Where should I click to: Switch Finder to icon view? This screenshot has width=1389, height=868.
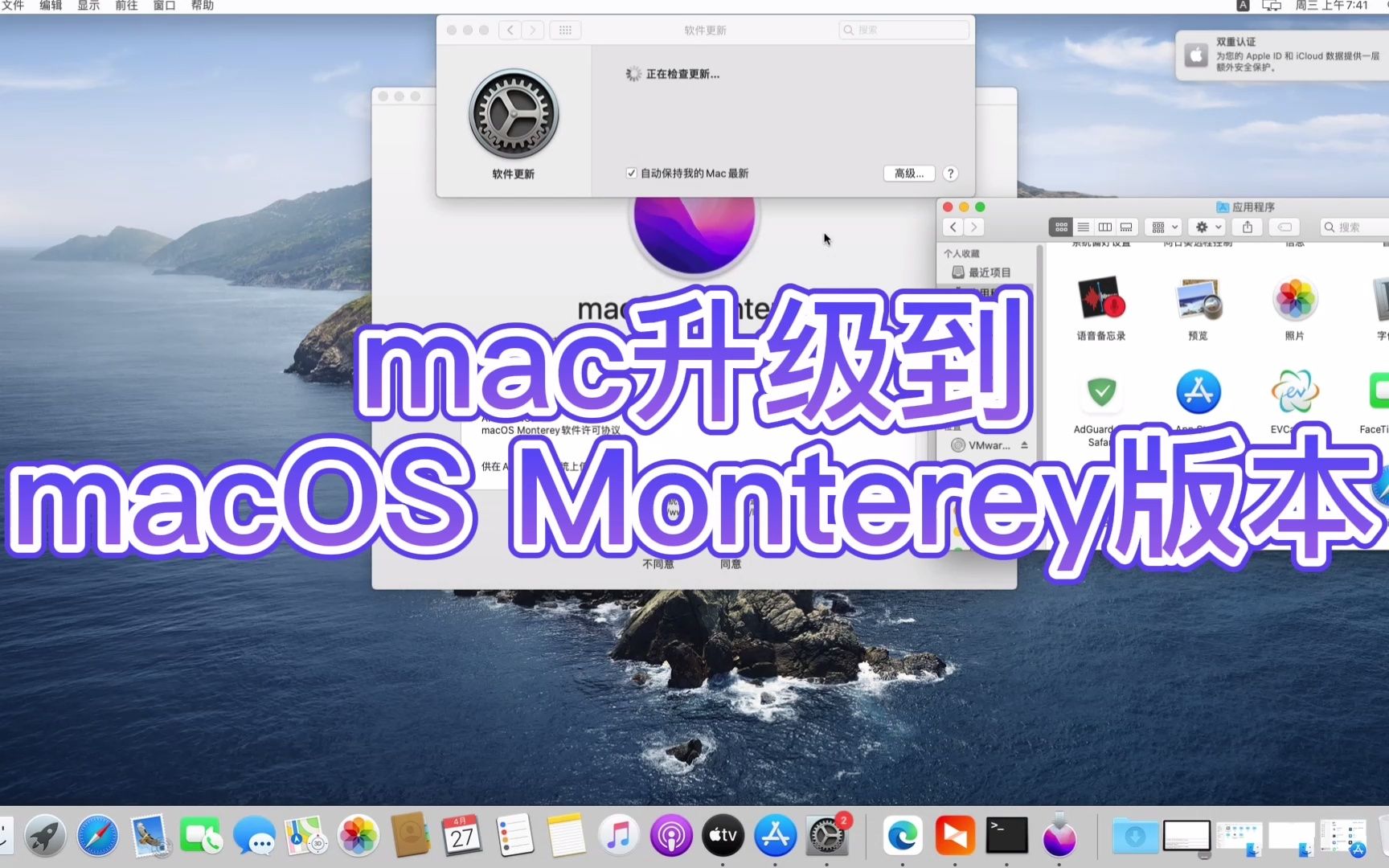(1061, 227)
